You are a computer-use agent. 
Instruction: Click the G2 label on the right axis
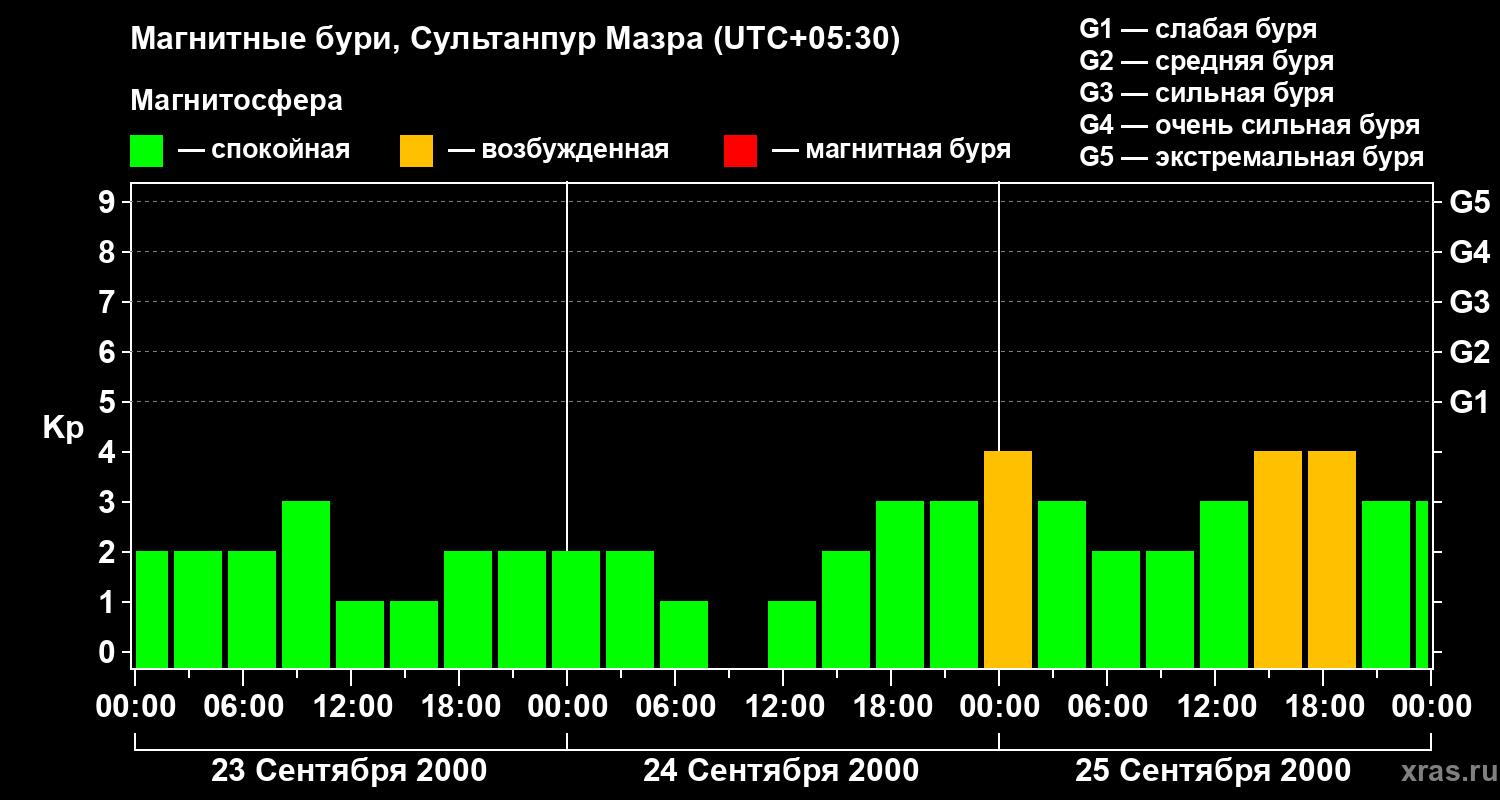tap(1470, 352)
